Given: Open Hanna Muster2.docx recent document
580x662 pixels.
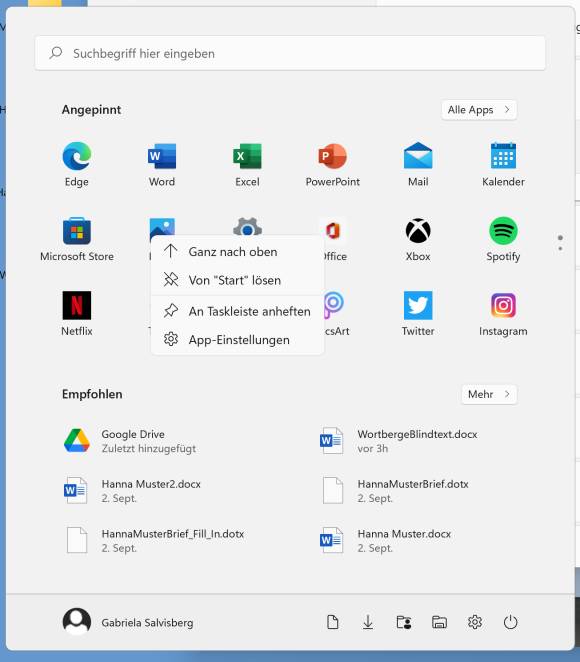Looking at the screenshot, I should 133,491.
